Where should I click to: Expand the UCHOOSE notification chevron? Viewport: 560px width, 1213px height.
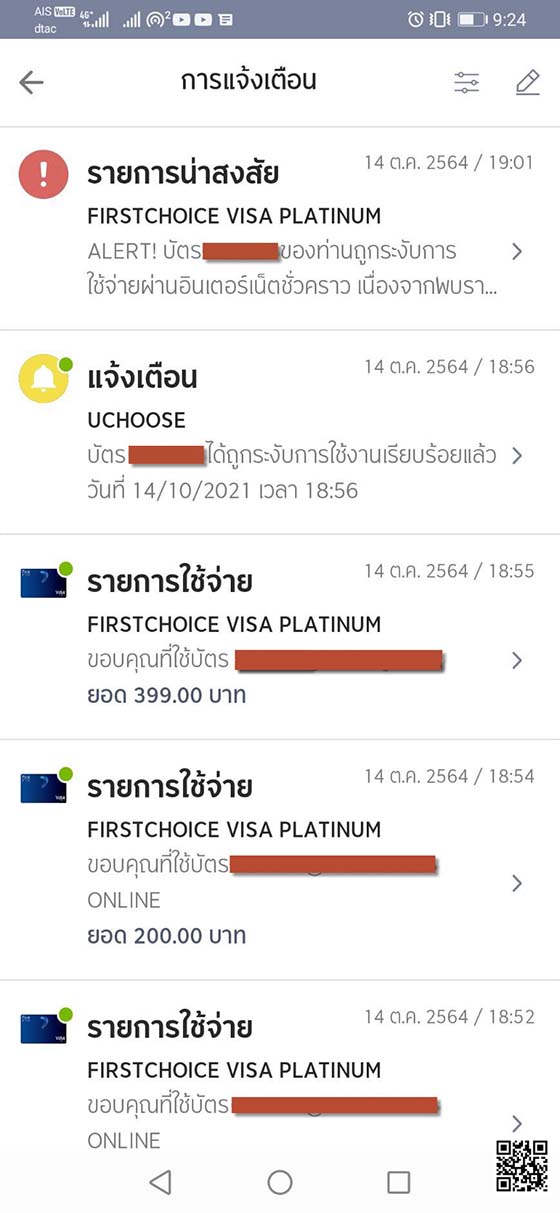tap(517, 456)
